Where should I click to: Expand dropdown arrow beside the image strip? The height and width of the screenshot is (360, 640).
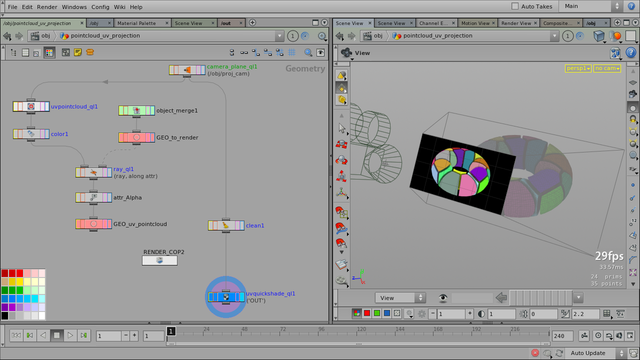click(578, 298)
